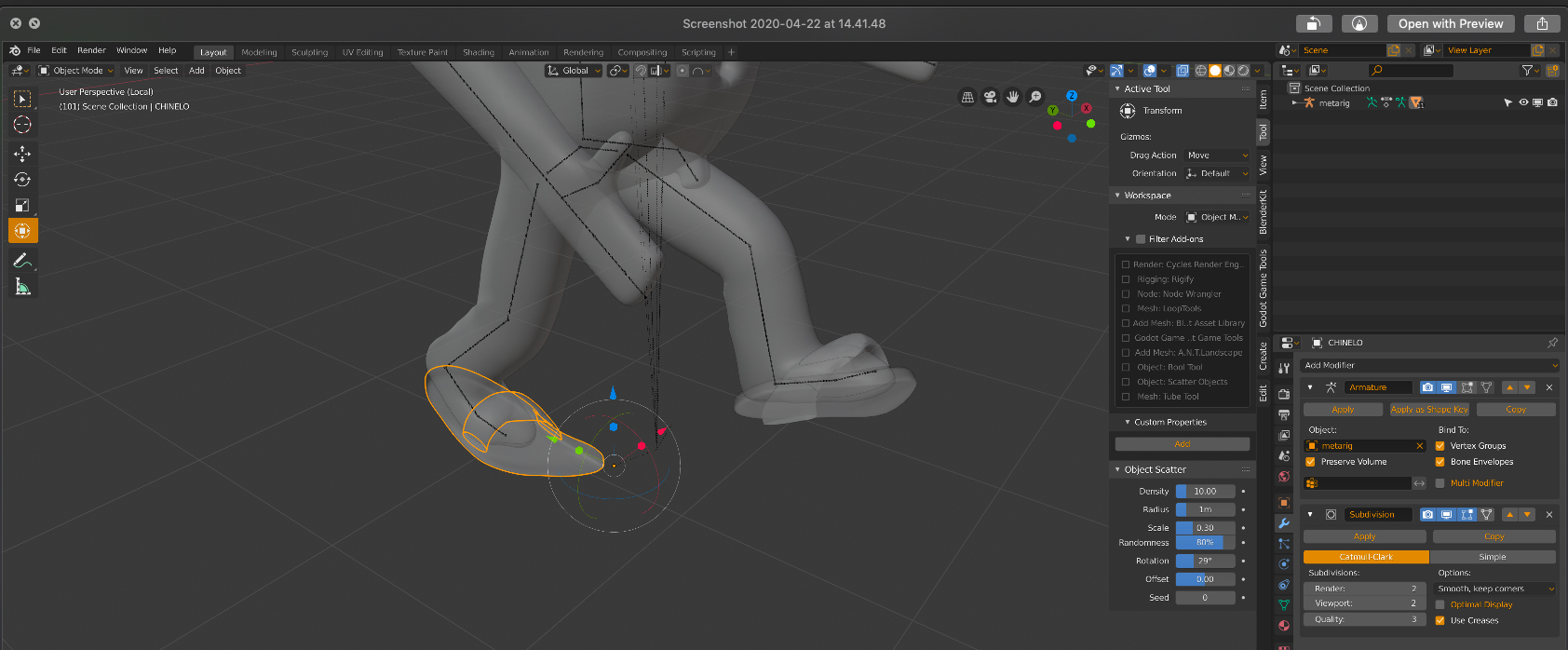1568x650 pixels.
Task: Toggle perspective/orthographic grid icon
Action: click(x=967, y=97)
